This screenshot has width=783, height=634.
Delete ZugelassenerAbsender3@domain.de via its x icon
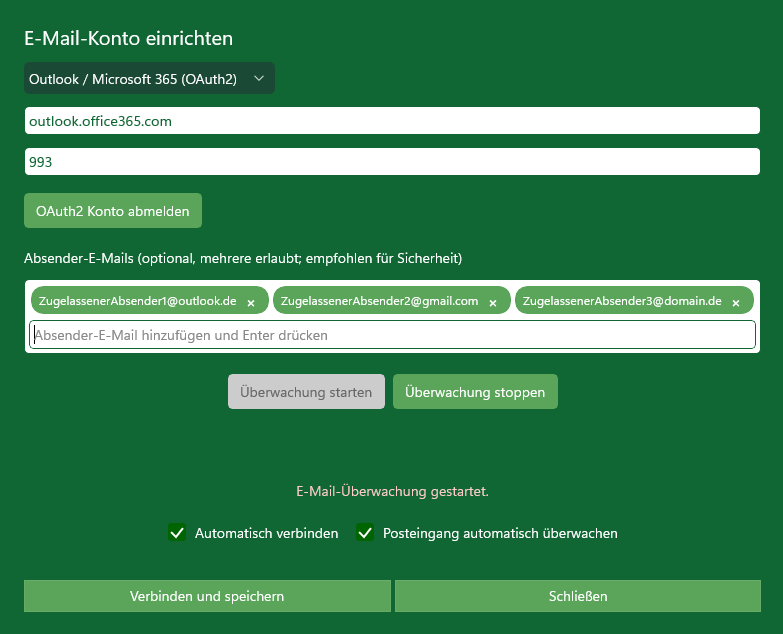click(x=737, y=302)
